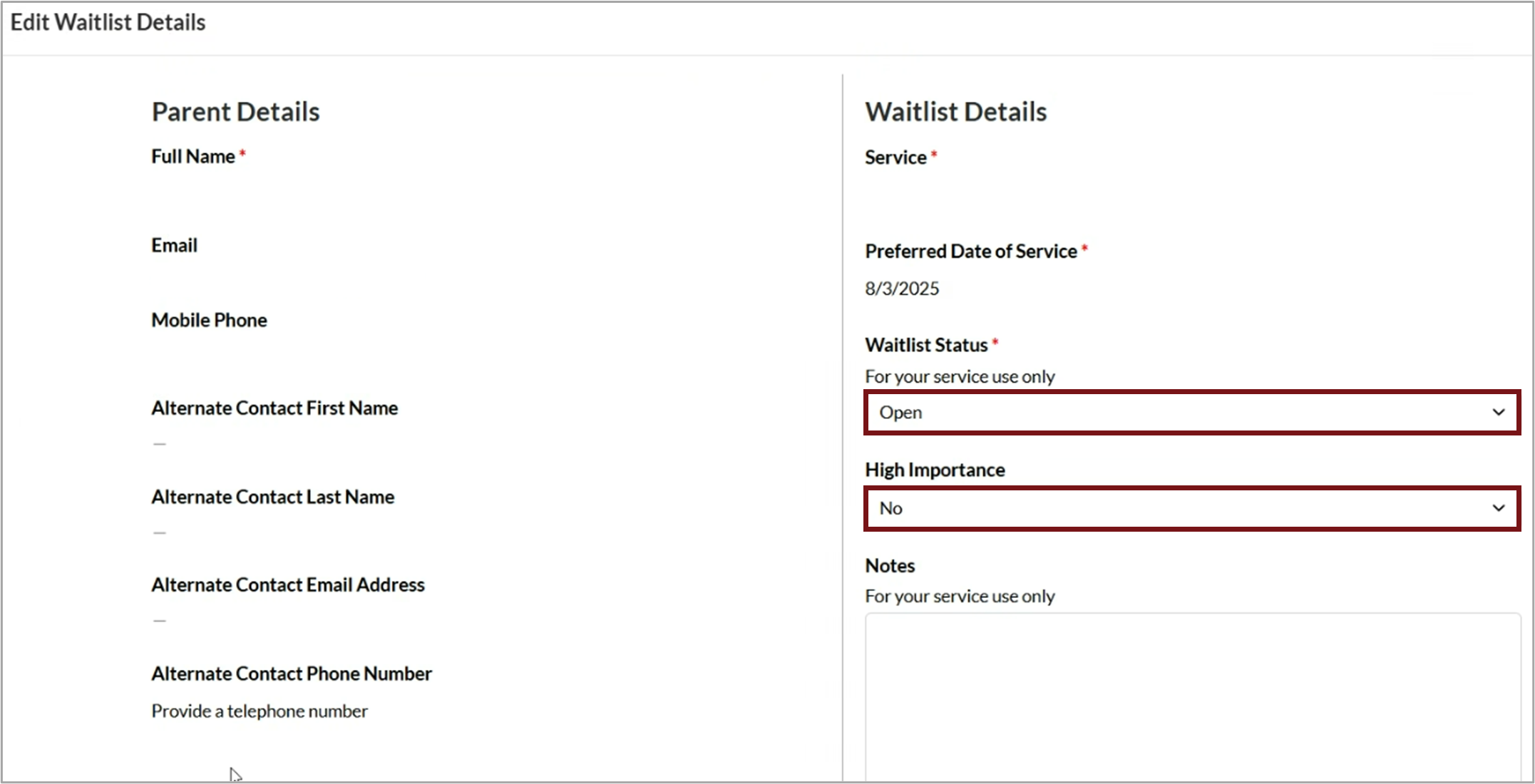Click the Parent Details heading
Viewport: 1535px width, 784px height.
[235, 112]
